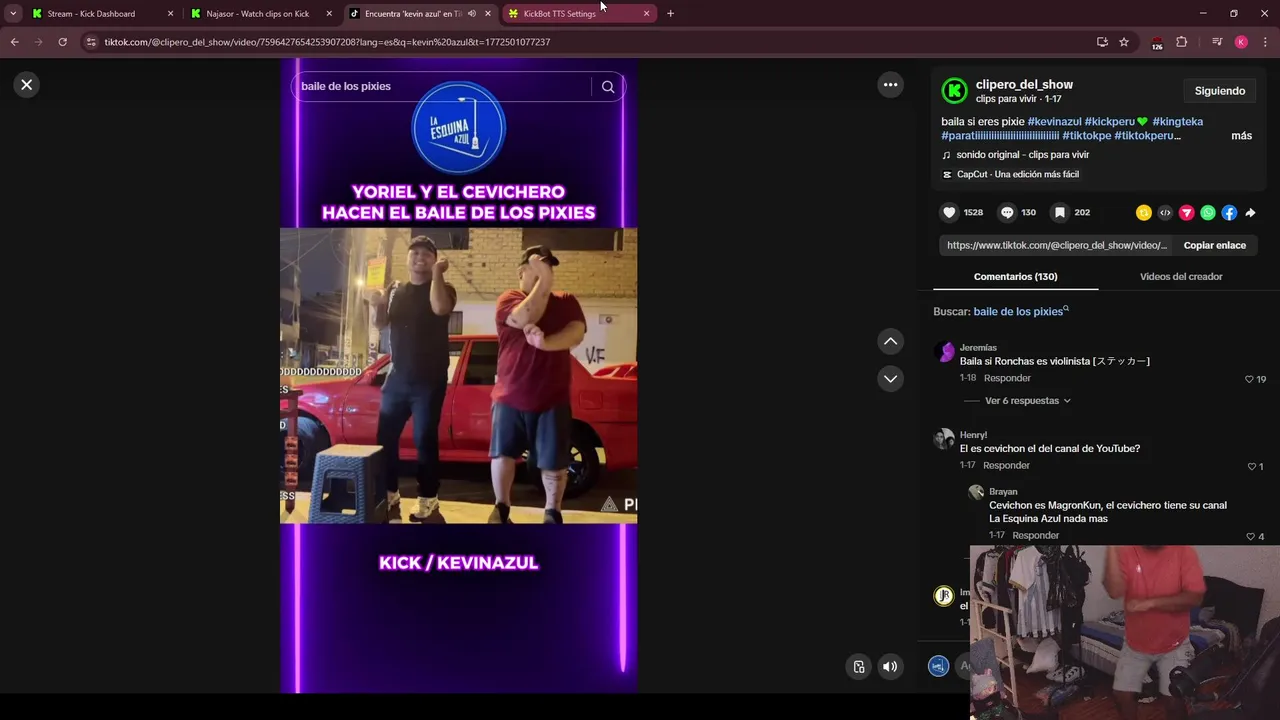Image resolution: width=1280 pixels, height=720 pixels.
Task: Click the 'baile de los pixies' search field
Action: (444, 87)
